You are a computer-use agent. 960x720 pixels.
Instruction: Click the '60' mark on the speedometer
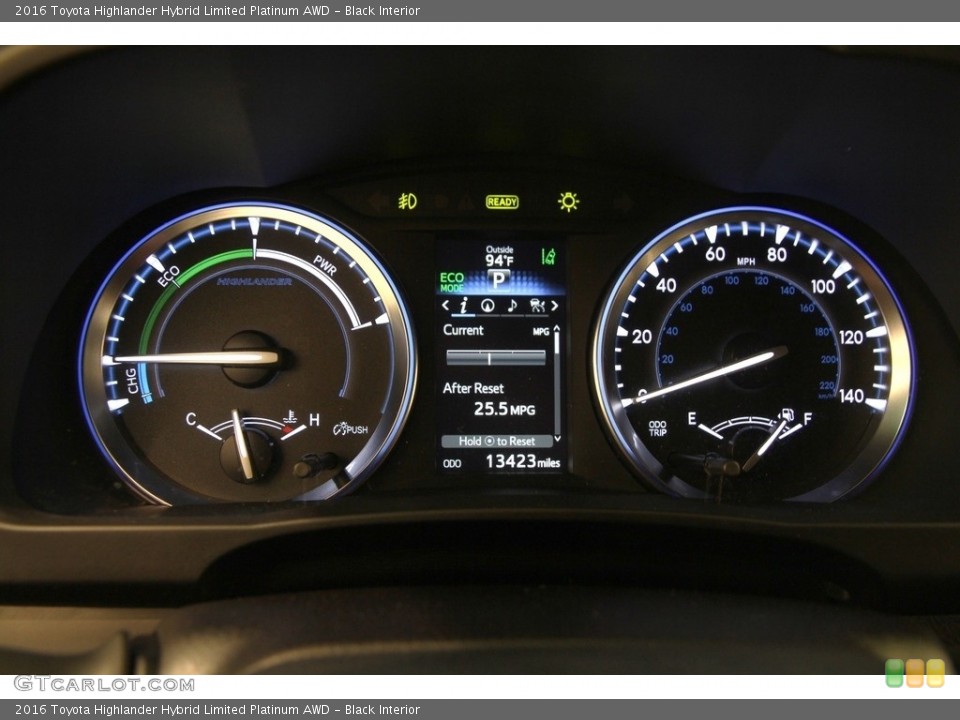(x=714, y=253)
